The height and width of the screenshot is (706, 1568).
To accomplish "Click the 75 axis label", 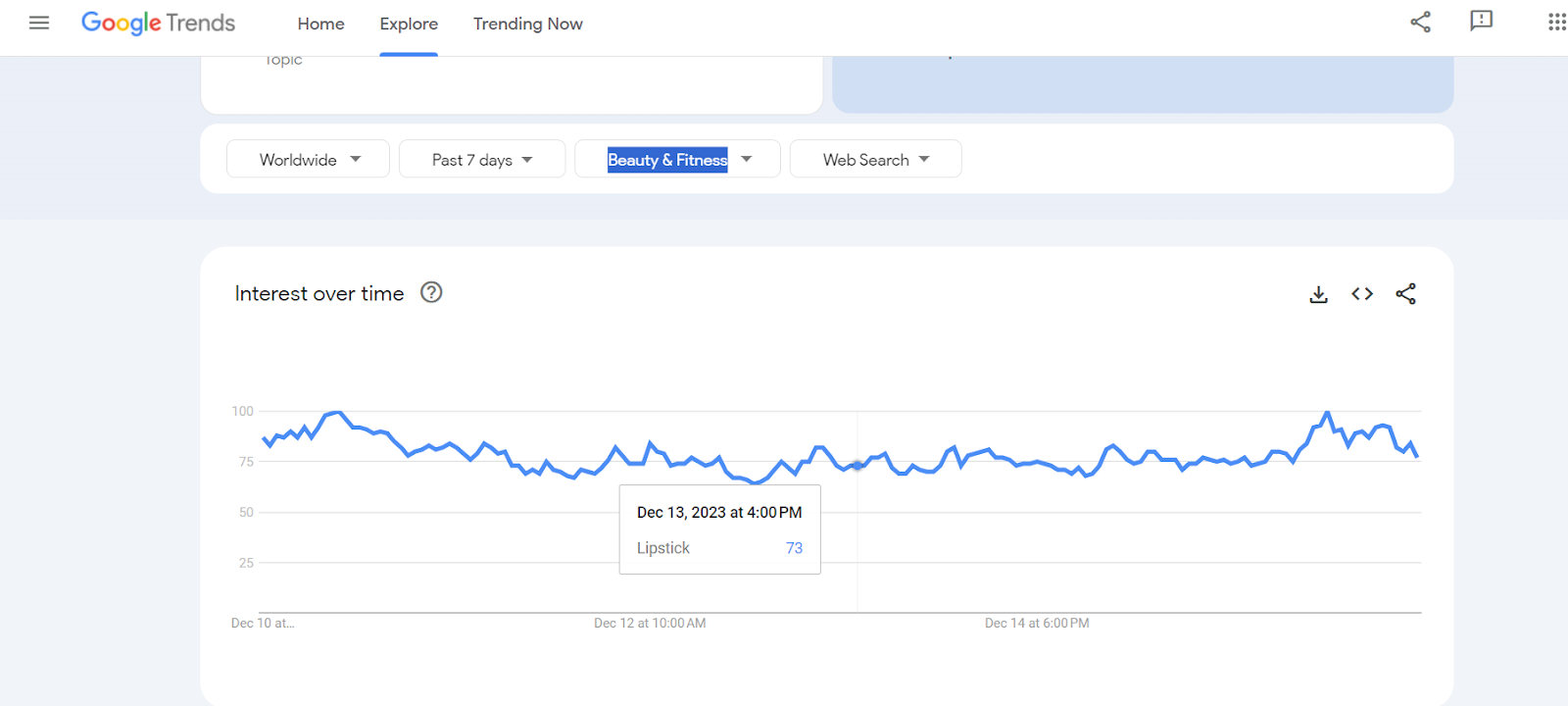I will [246, 462].
